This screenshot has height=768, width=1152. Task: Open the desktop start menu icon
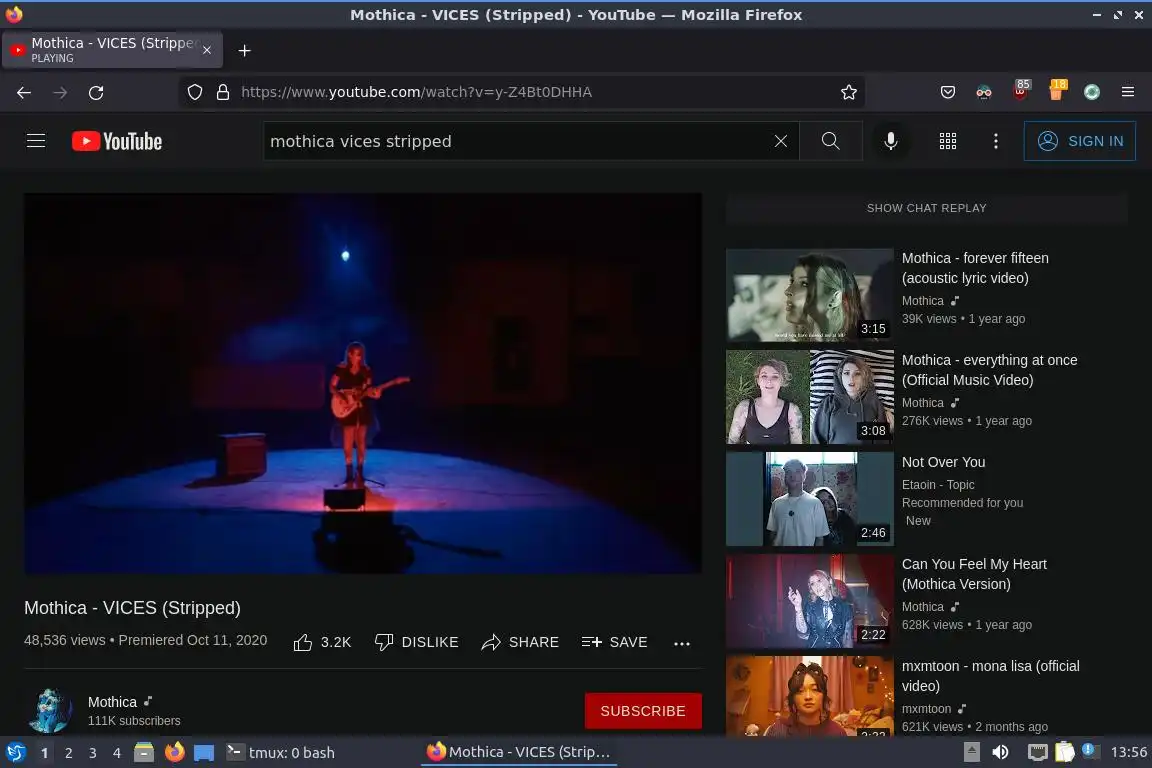pyautogui.click(x=15, y=752)
